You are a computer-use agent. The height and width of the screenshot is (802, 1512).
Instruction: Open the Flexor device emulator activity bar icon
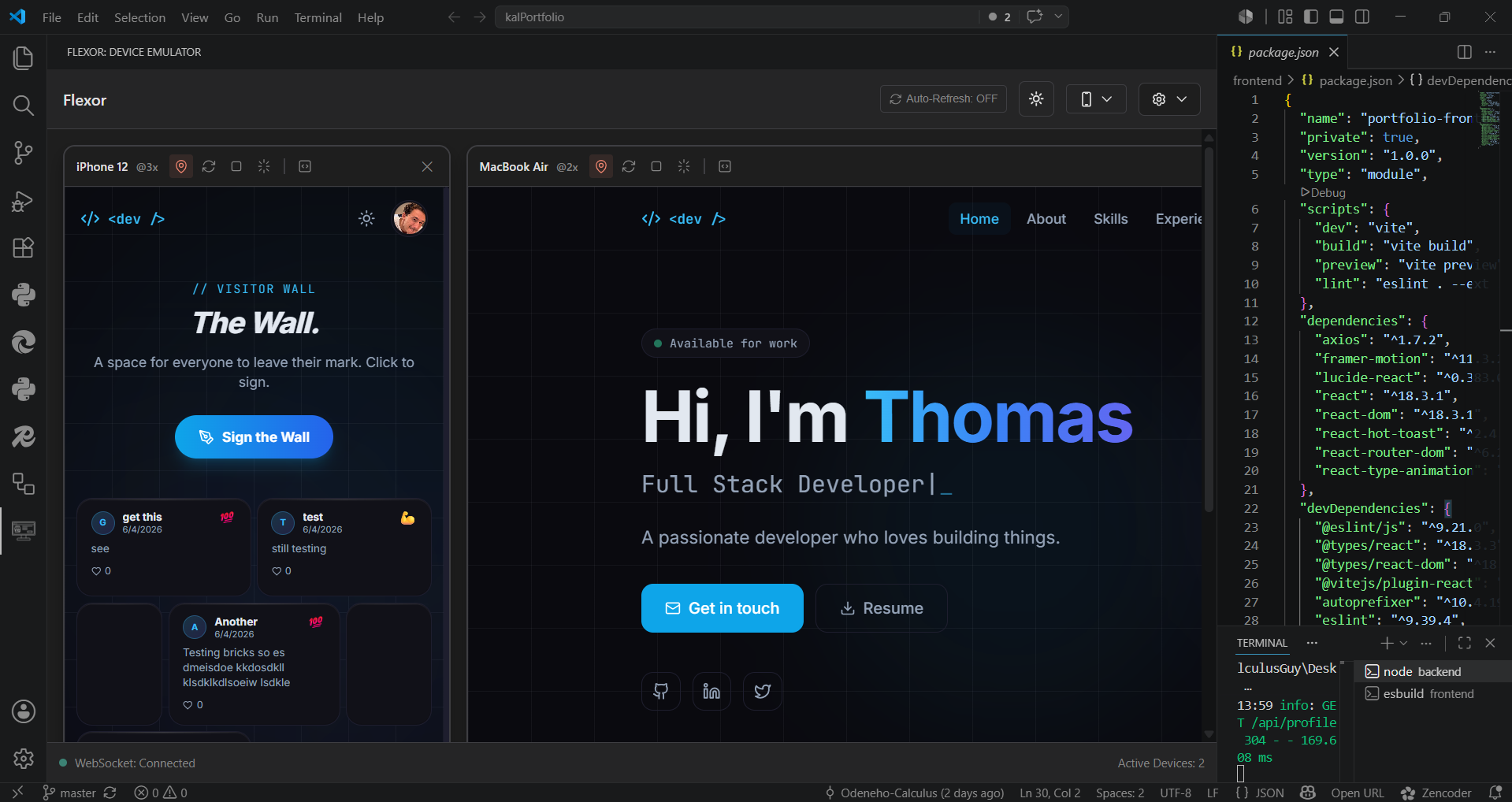(x=24, y=531)
